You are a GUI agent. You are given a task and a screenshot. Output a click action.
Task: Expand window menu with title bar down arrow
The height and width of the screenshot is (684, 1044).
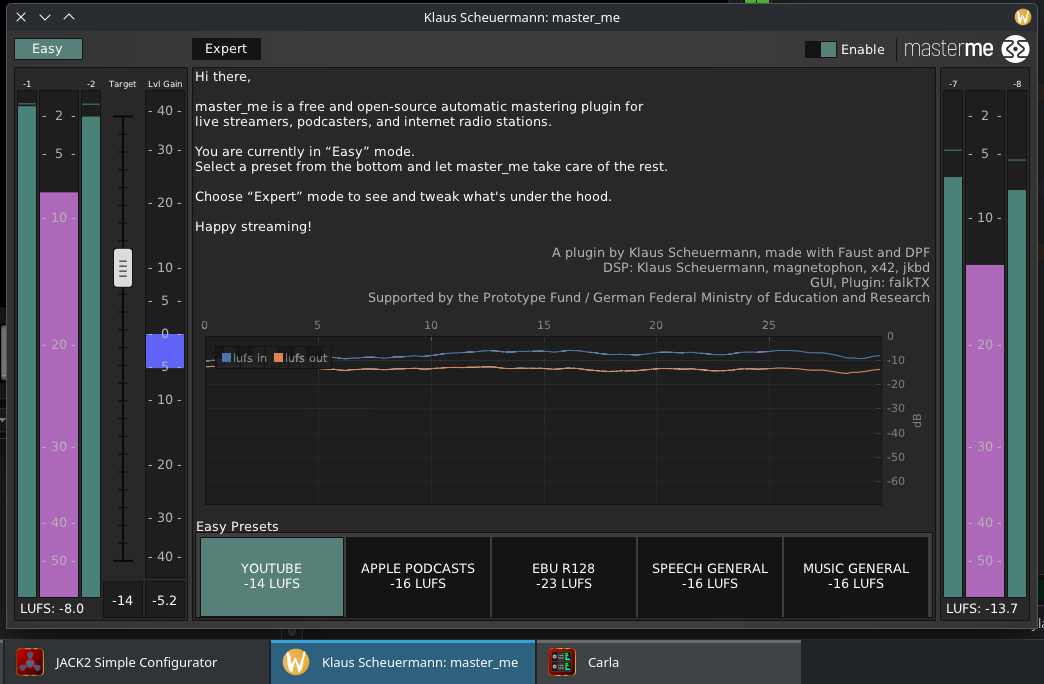[45, 17]
